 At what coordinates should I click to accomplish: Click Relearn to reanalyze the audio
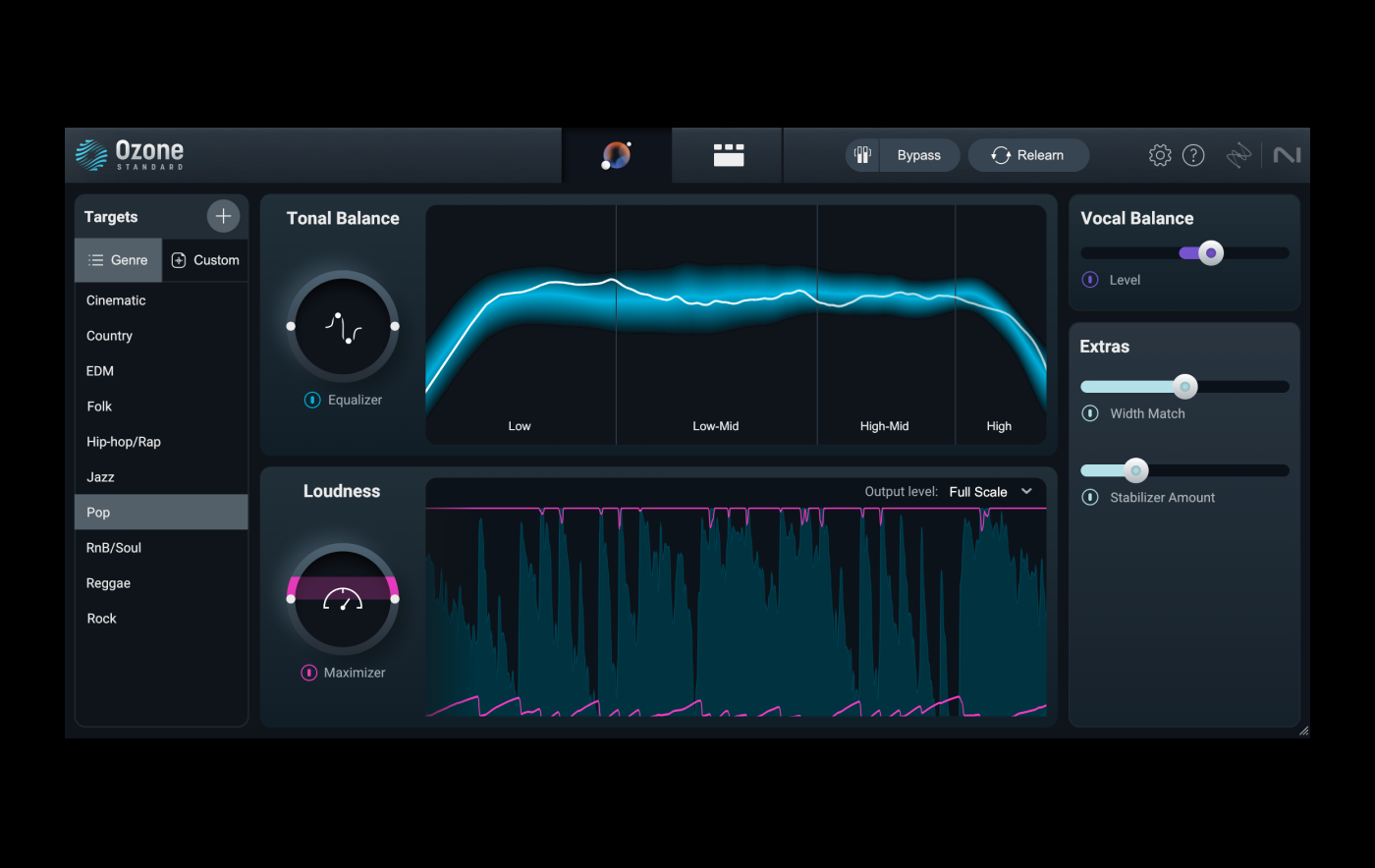pos(1028,154)
